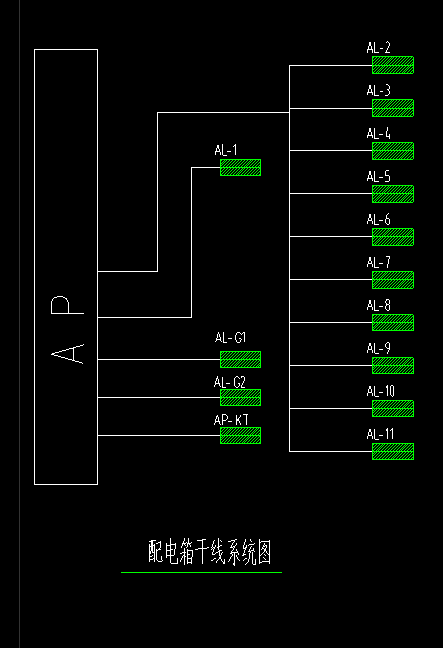Select the AL-5 green distribution box
The image size is (443, 648).
(393, 194)
